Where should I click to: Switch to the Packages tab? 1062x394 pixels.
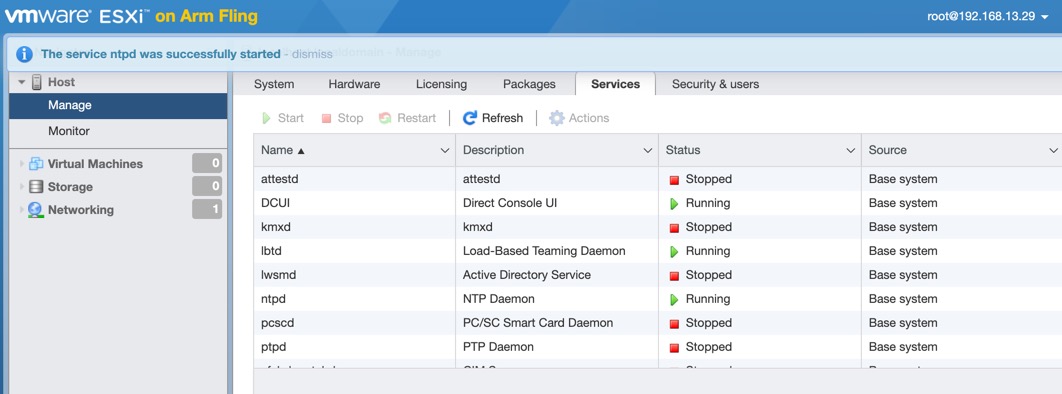[529, 85]
